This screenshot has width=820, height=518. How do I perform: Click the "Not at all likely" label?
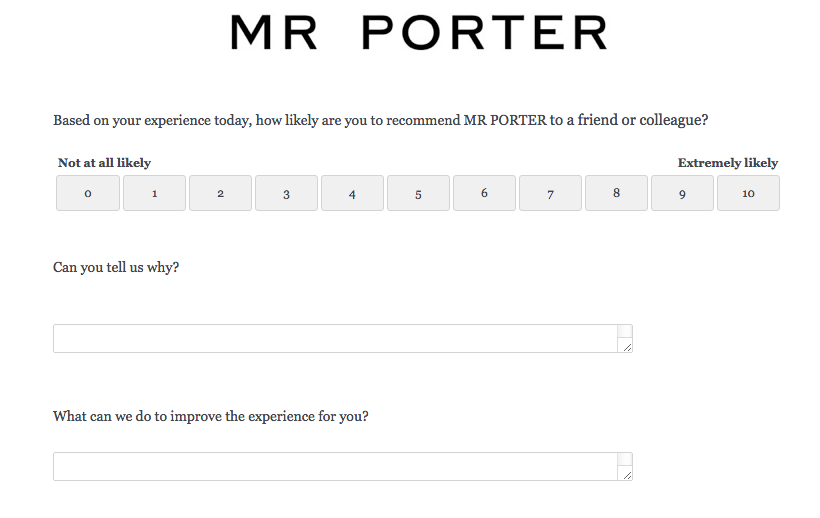click(104, 163)
